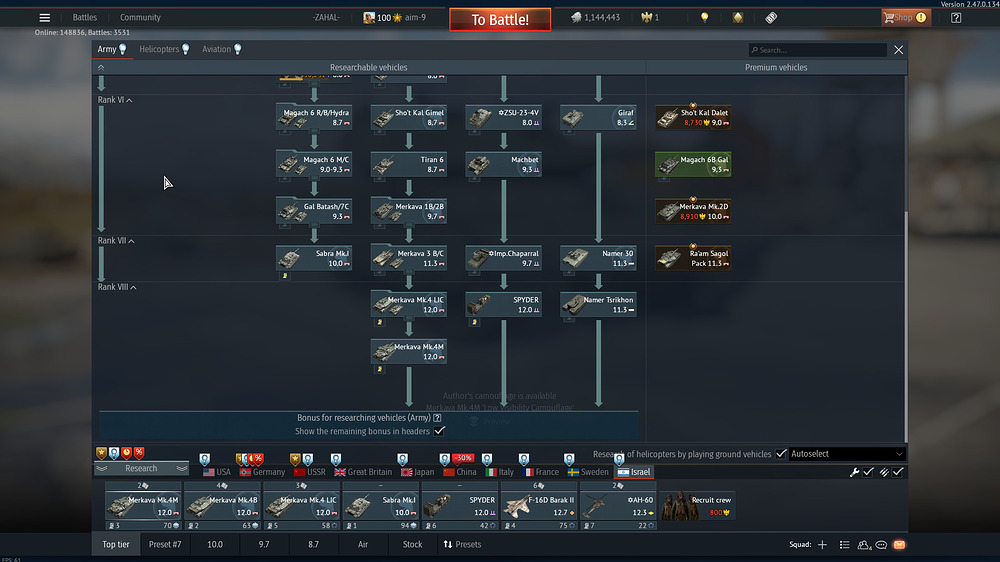Select premium Sho't Kal Dalet
1000x562 pixels.
(x=693, y=117)
